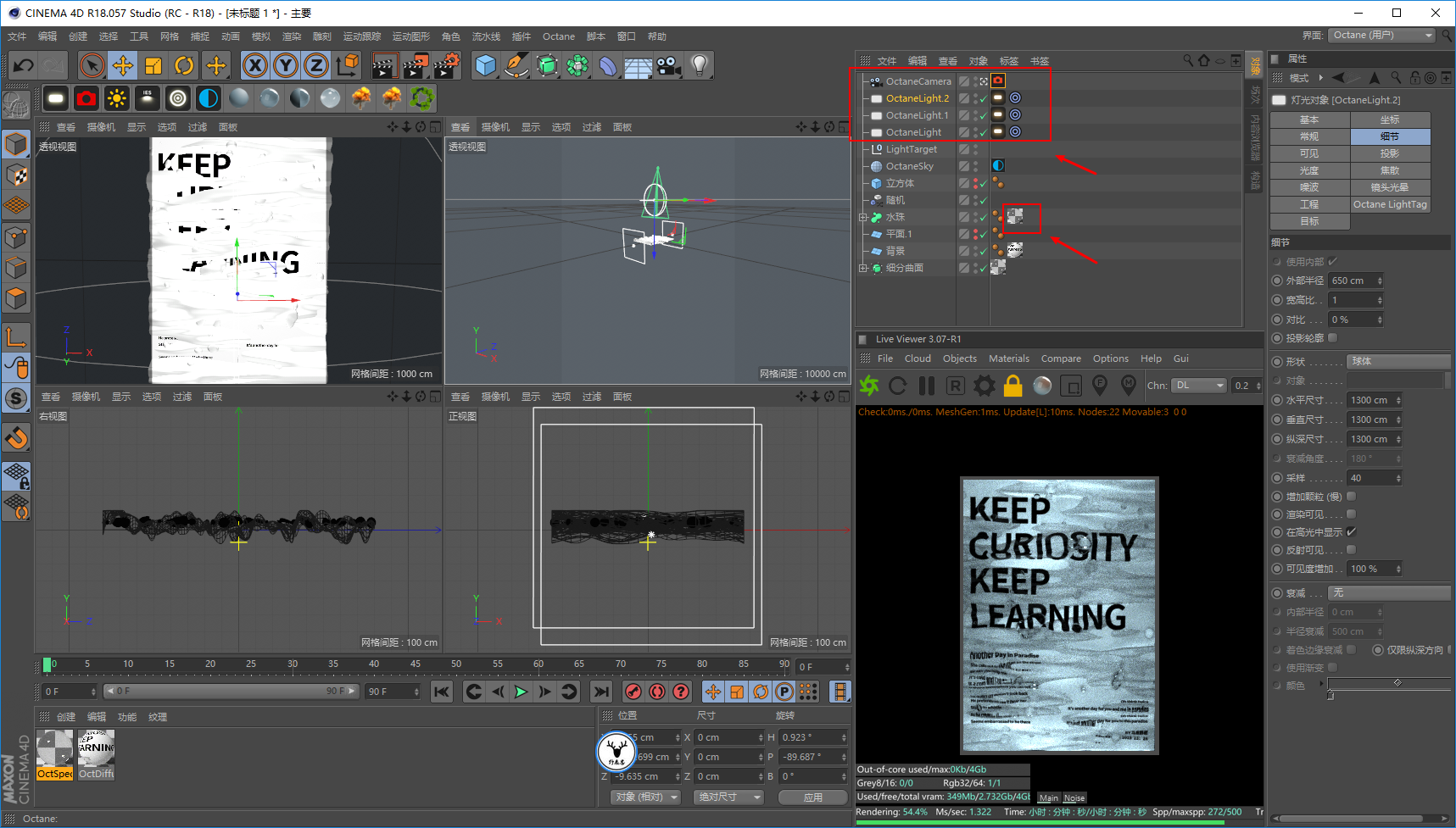Image resolution: width=1456 pixels, height=828 pixels.
Task: Click the Noise render pass button
Action: pos(1074,798)
